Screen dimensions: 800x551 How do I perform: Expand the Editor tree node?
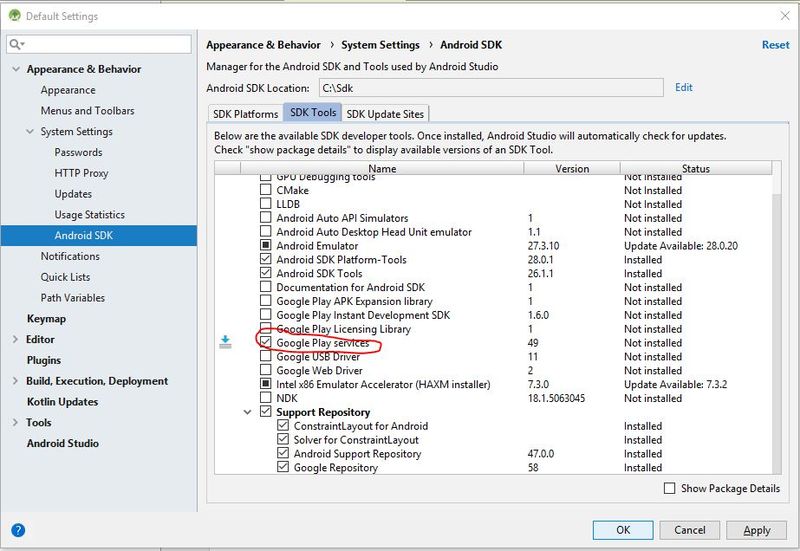15,339
